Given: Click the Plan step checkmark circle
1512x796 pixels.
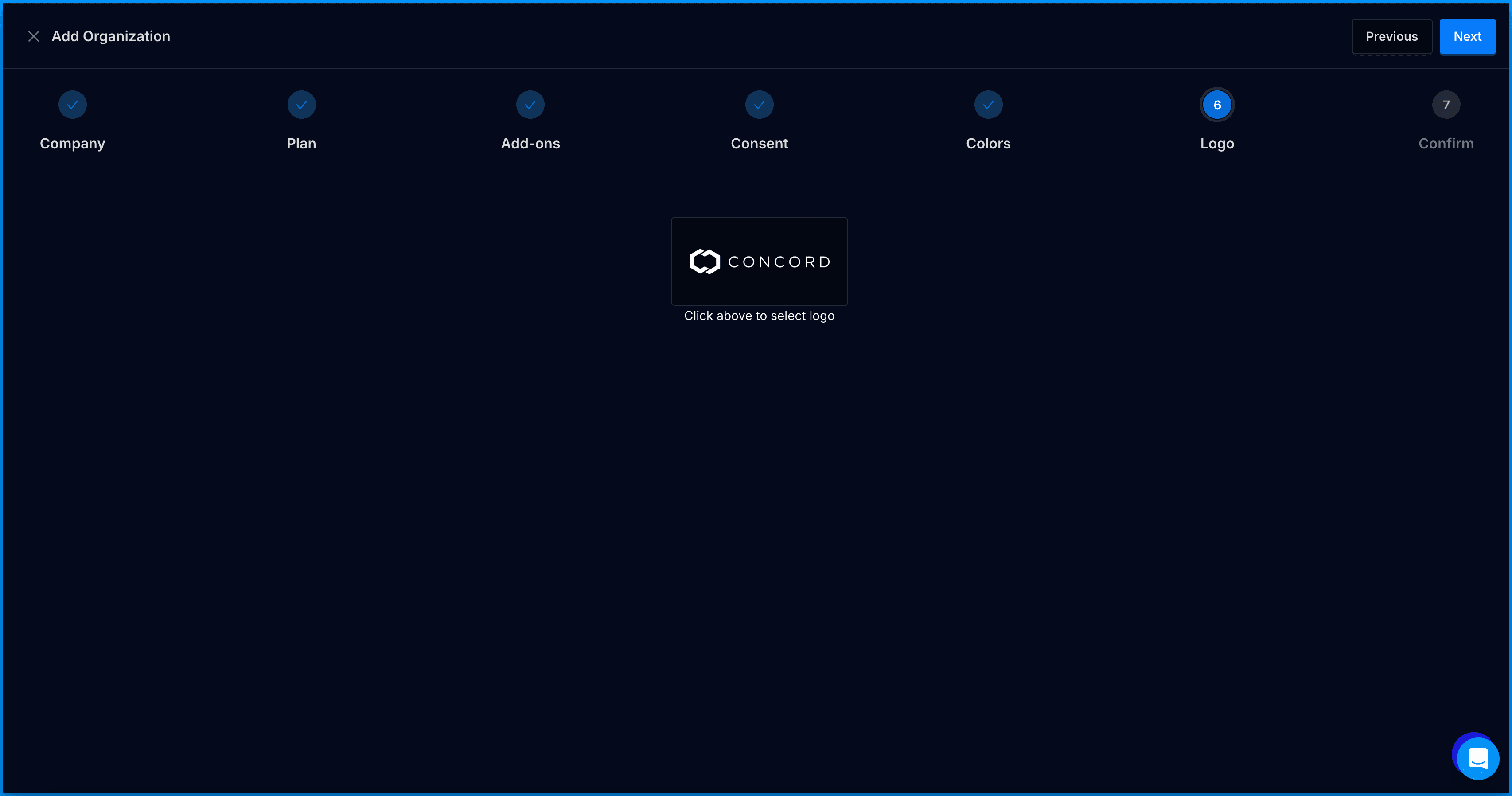Looking at the screenshot, I should (301, 105).
